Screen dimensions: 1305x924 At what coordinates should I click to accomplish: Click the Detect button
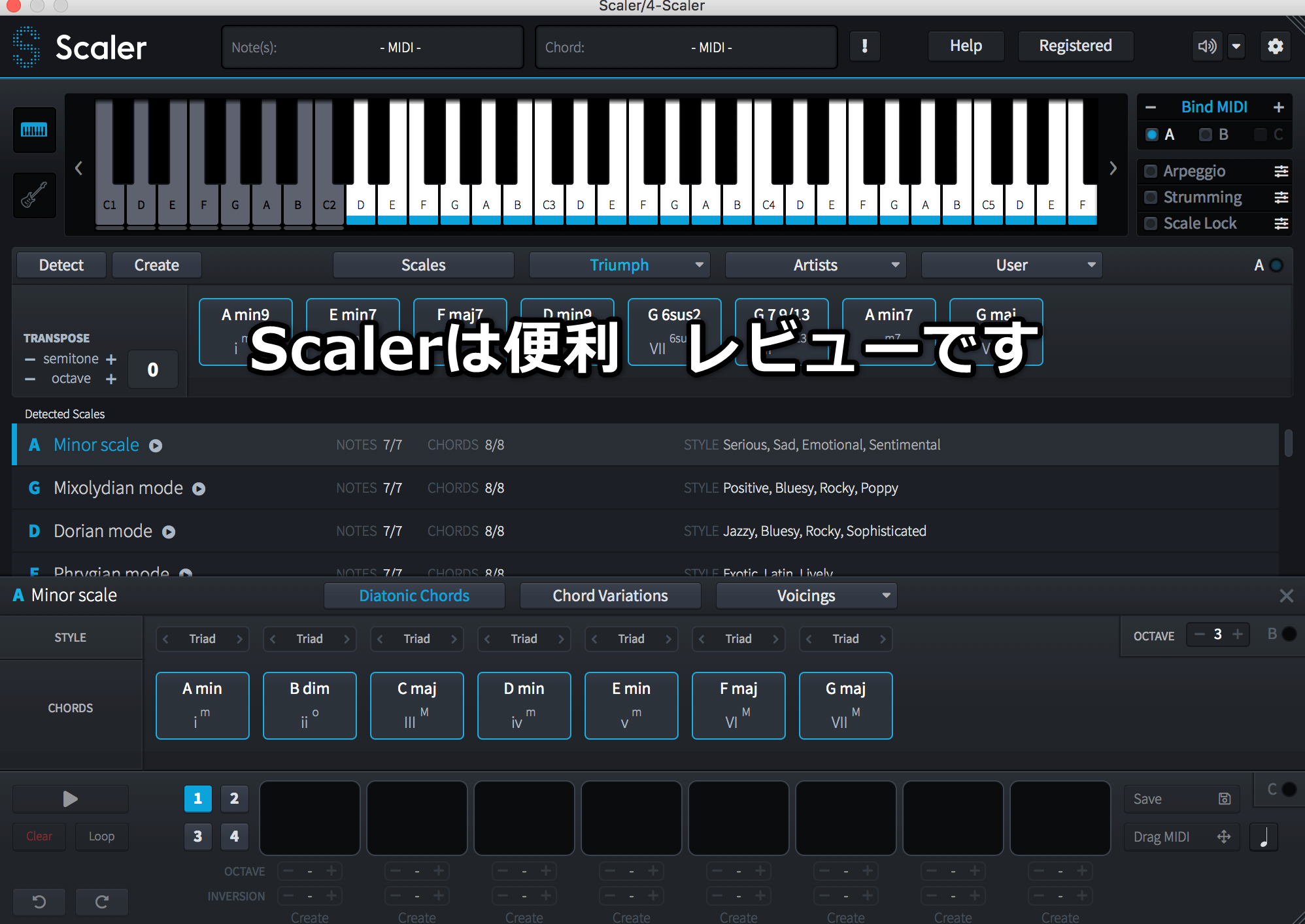click(x=61, y=265)
